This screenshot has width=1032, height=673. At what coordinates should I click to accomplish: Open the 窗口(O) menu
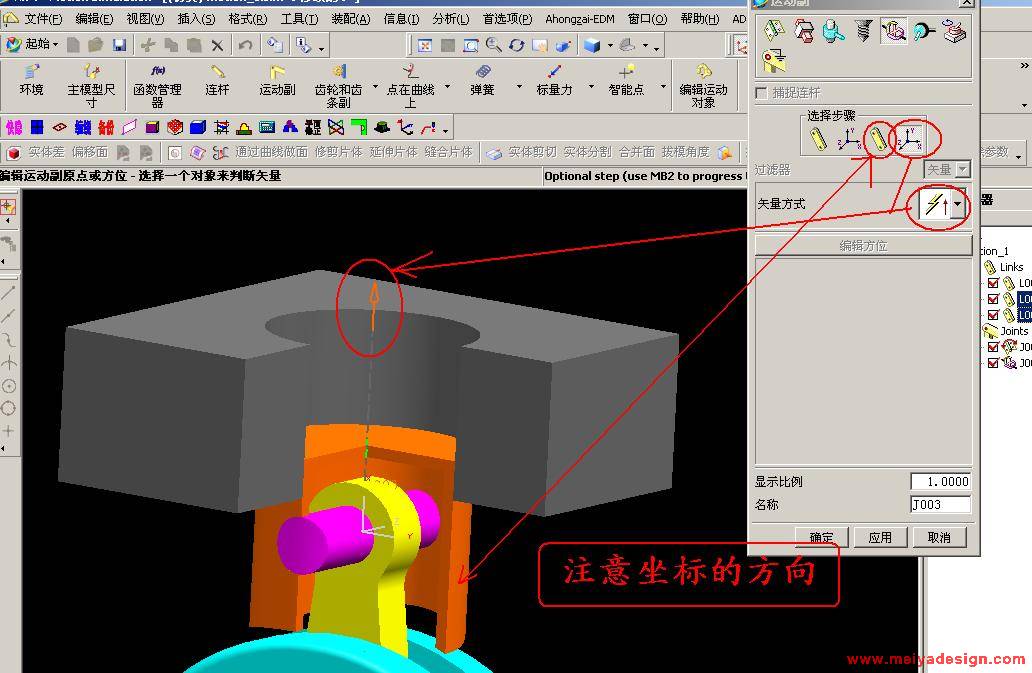point(648,19)
